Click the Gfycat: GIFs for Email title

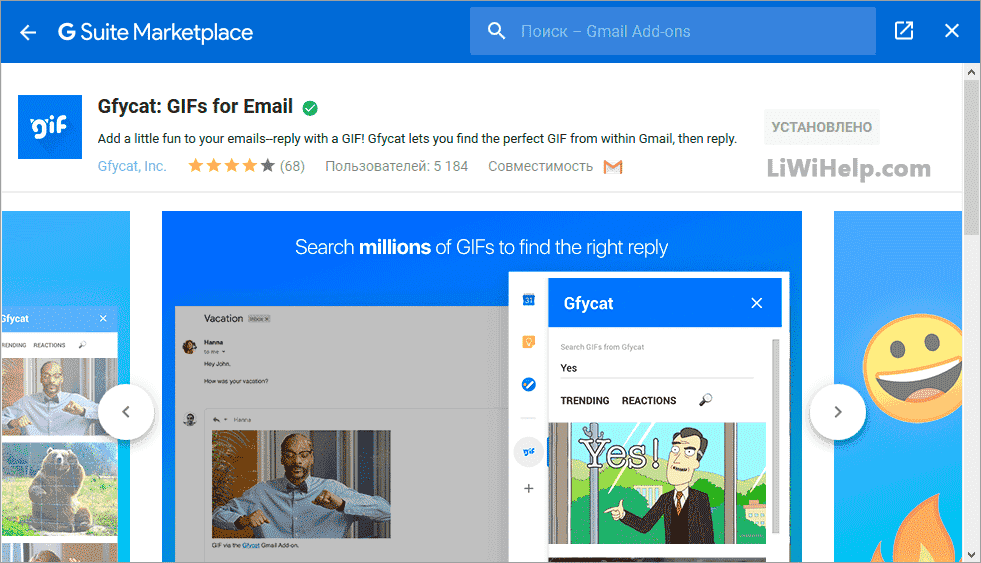[195, 107]
